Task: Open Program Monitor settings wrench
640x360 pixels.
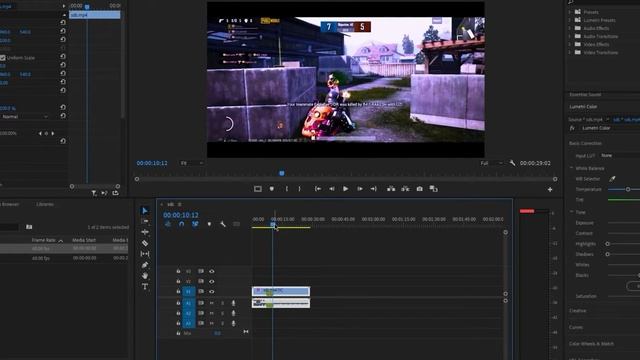Action: (512, 163)
